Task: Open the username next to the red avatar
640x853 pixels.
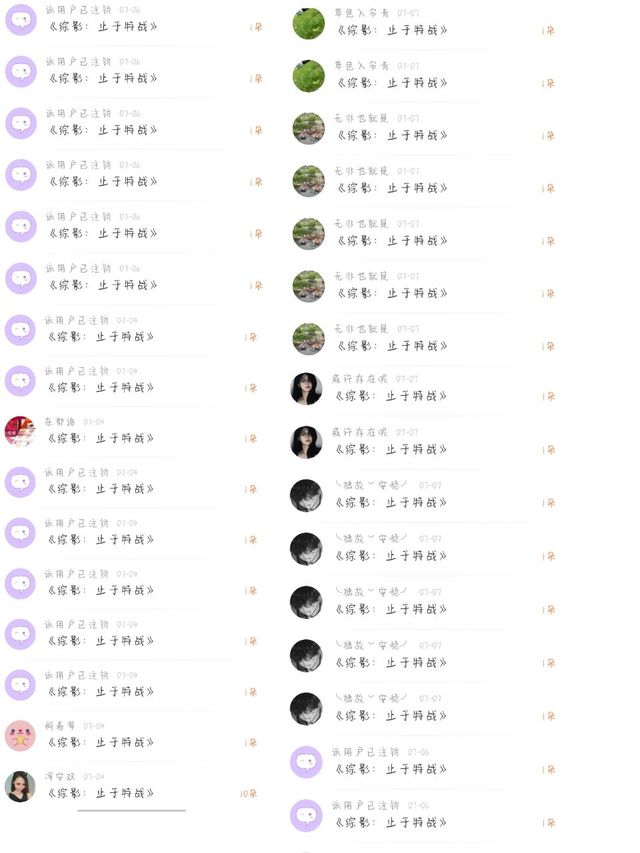Action: pyautogui.click(x=61, y=422)
